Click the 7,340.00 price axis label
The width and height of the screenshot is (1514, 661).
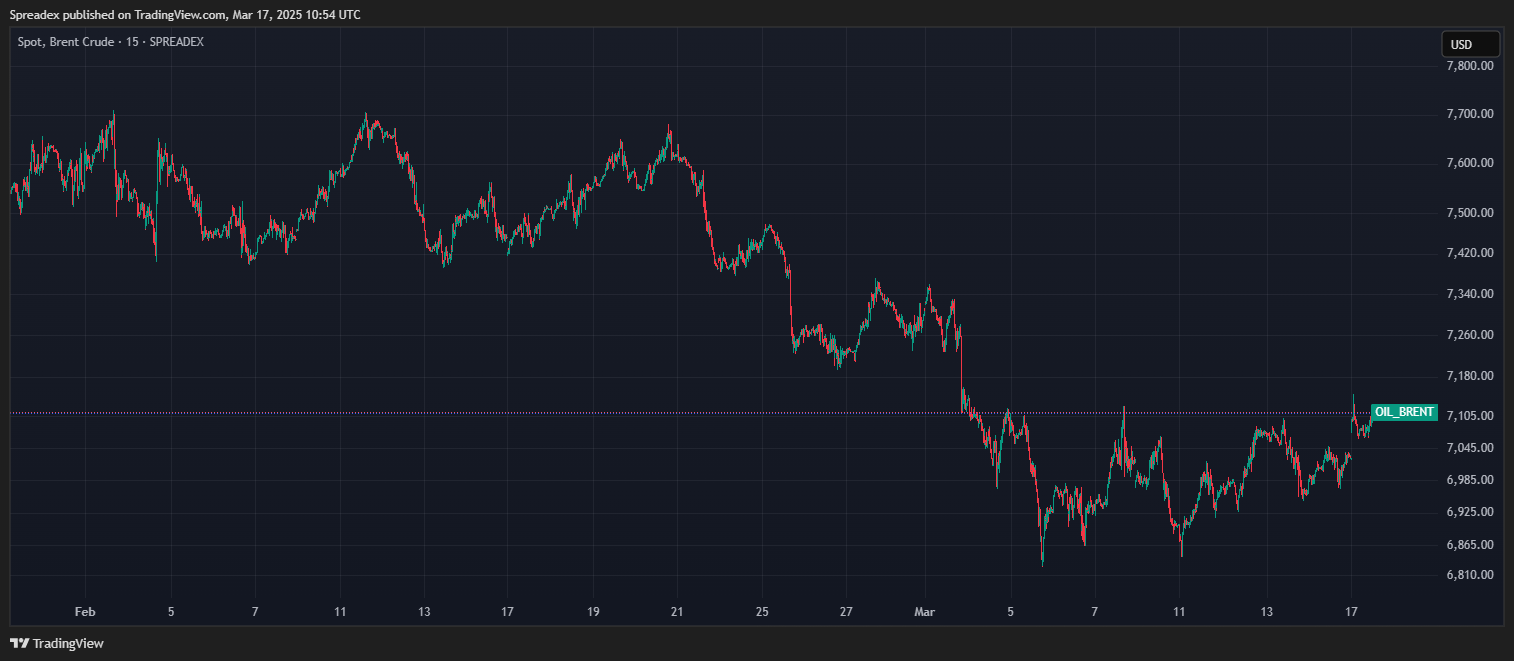click(1470, 294)
